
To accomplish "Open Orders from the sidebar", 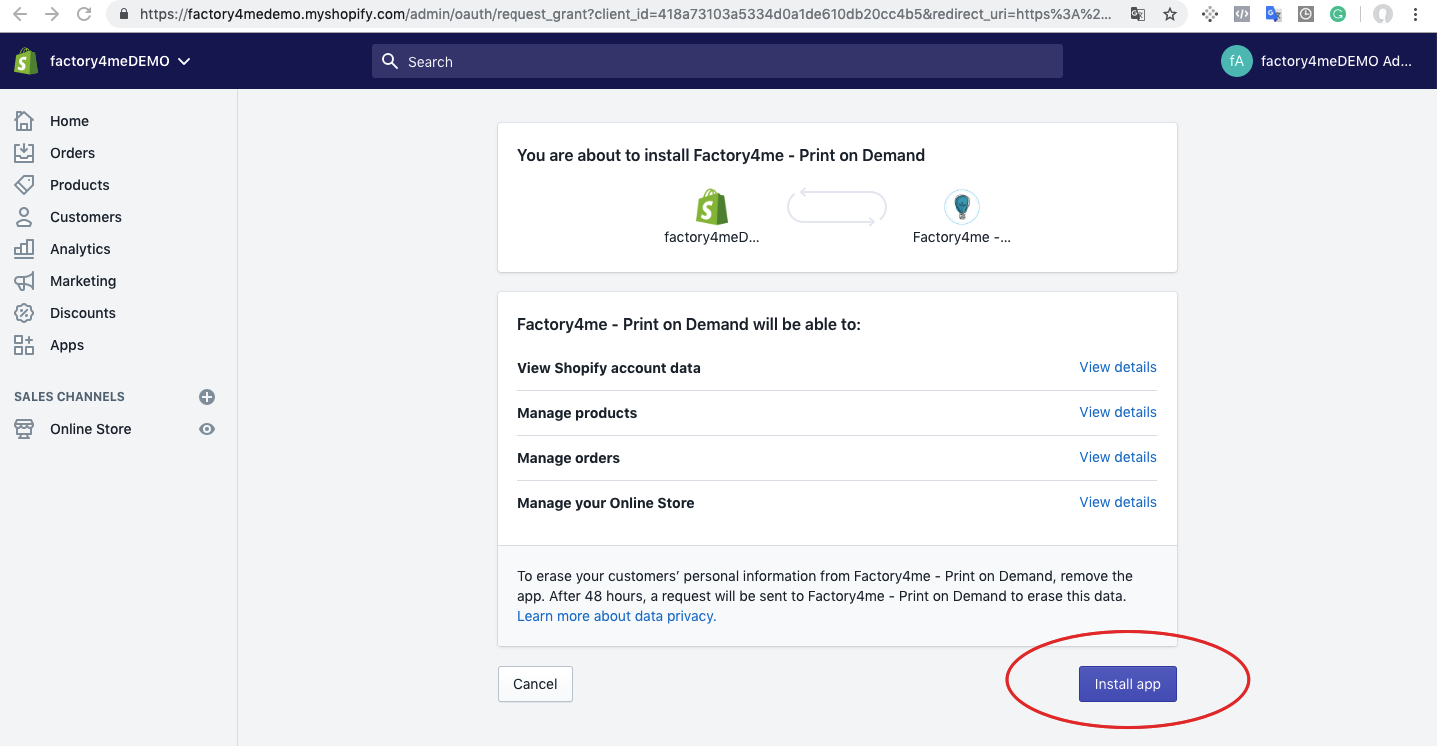I will click(72, 153).
